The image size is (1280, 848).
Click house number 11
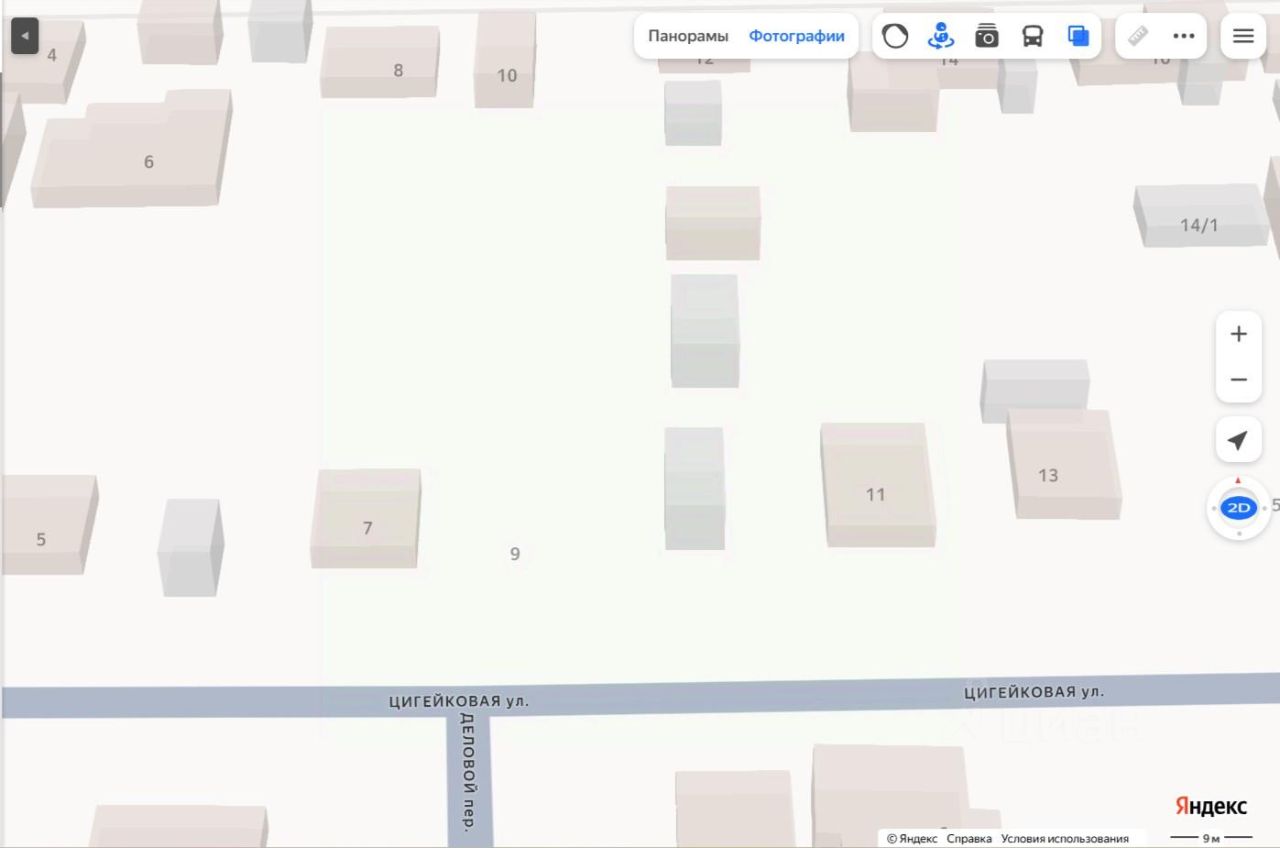876,494
